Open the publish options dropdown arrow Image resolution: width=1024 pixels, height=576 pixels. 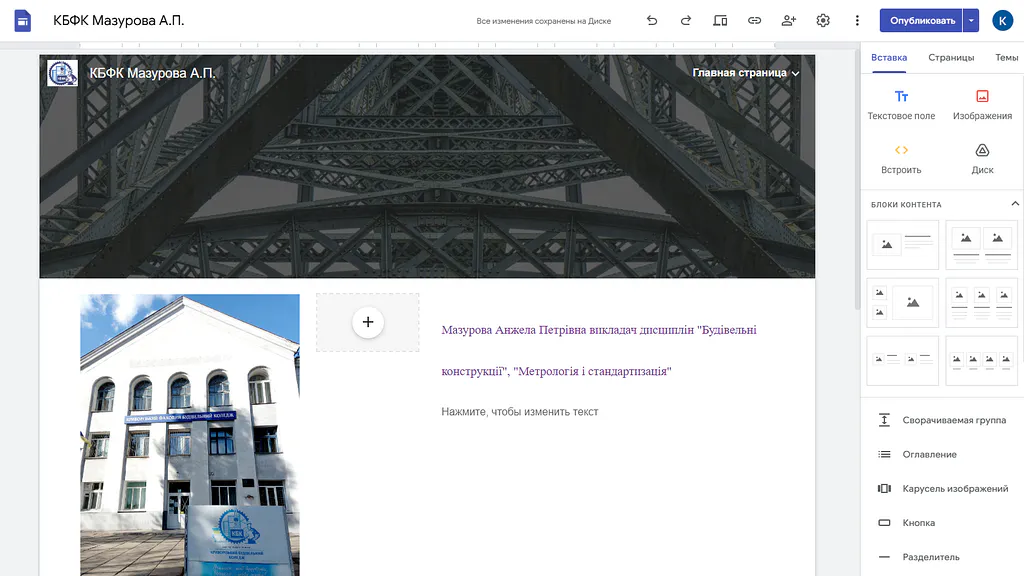(x=971, y=21)
